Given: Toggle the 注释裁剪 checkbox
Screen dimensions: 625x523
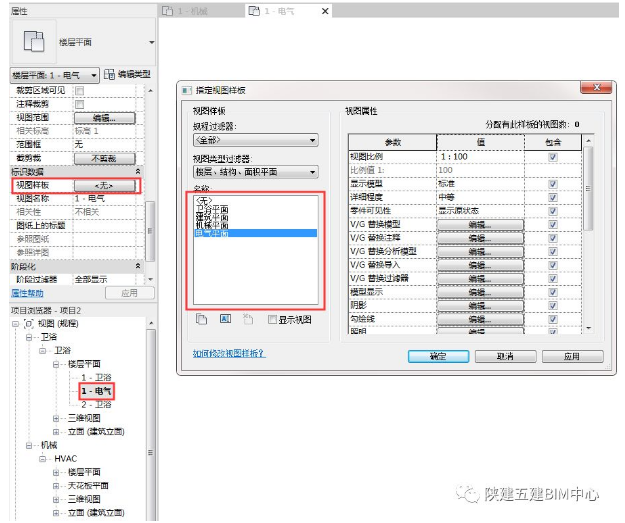Looking at the screenshot, I should coord(80,104).
